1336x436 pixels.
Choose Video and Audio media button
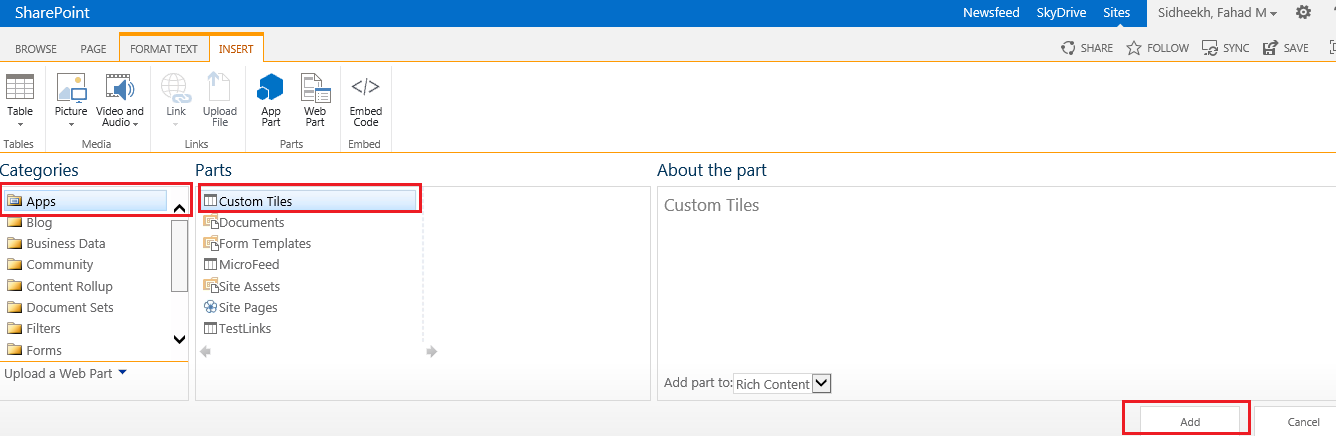(120, 99)
